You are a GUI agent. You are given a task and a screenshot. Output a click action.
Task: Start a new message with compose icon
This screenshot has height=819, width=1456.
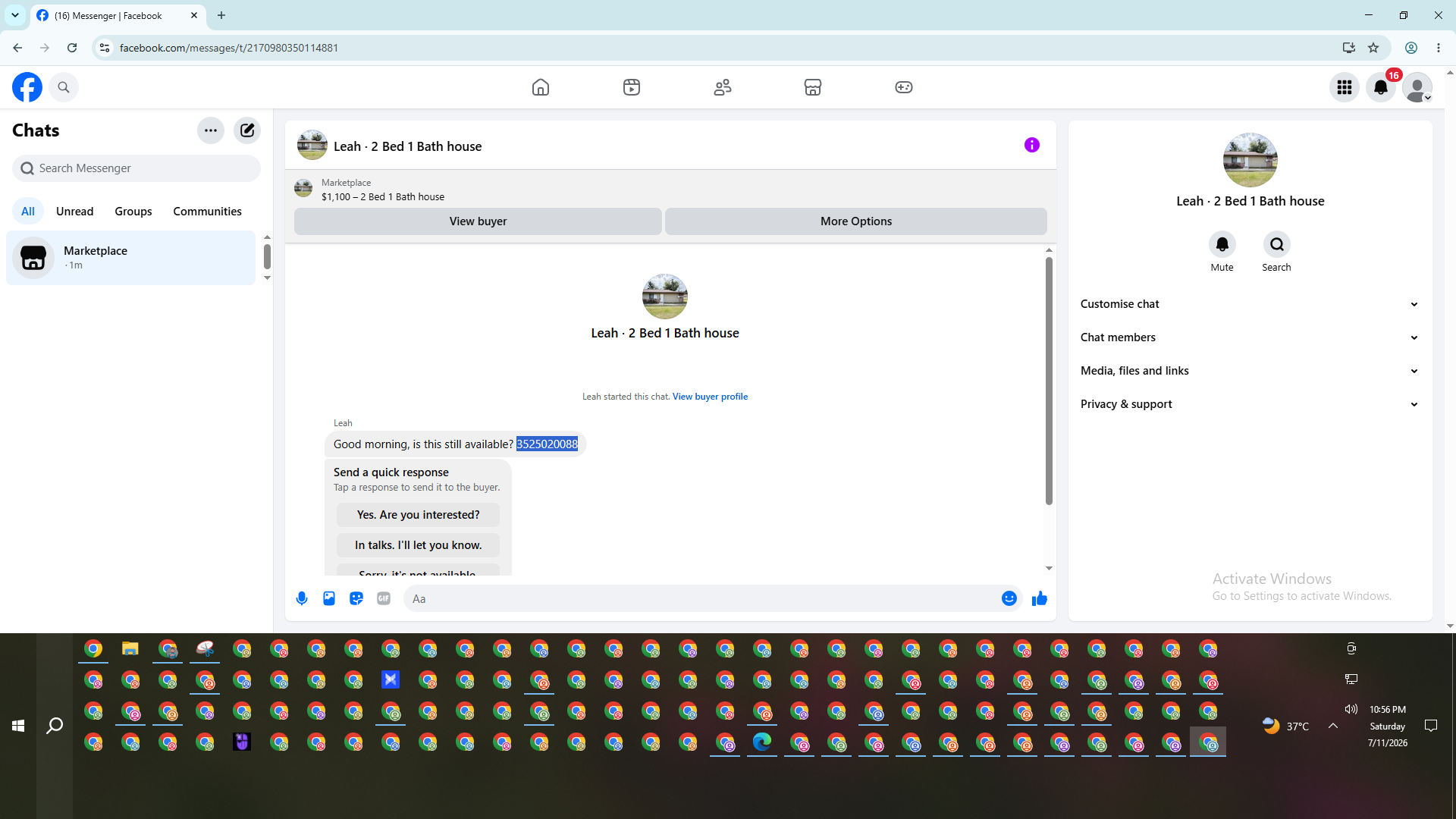pyautogui.click(x=247, y=130)
